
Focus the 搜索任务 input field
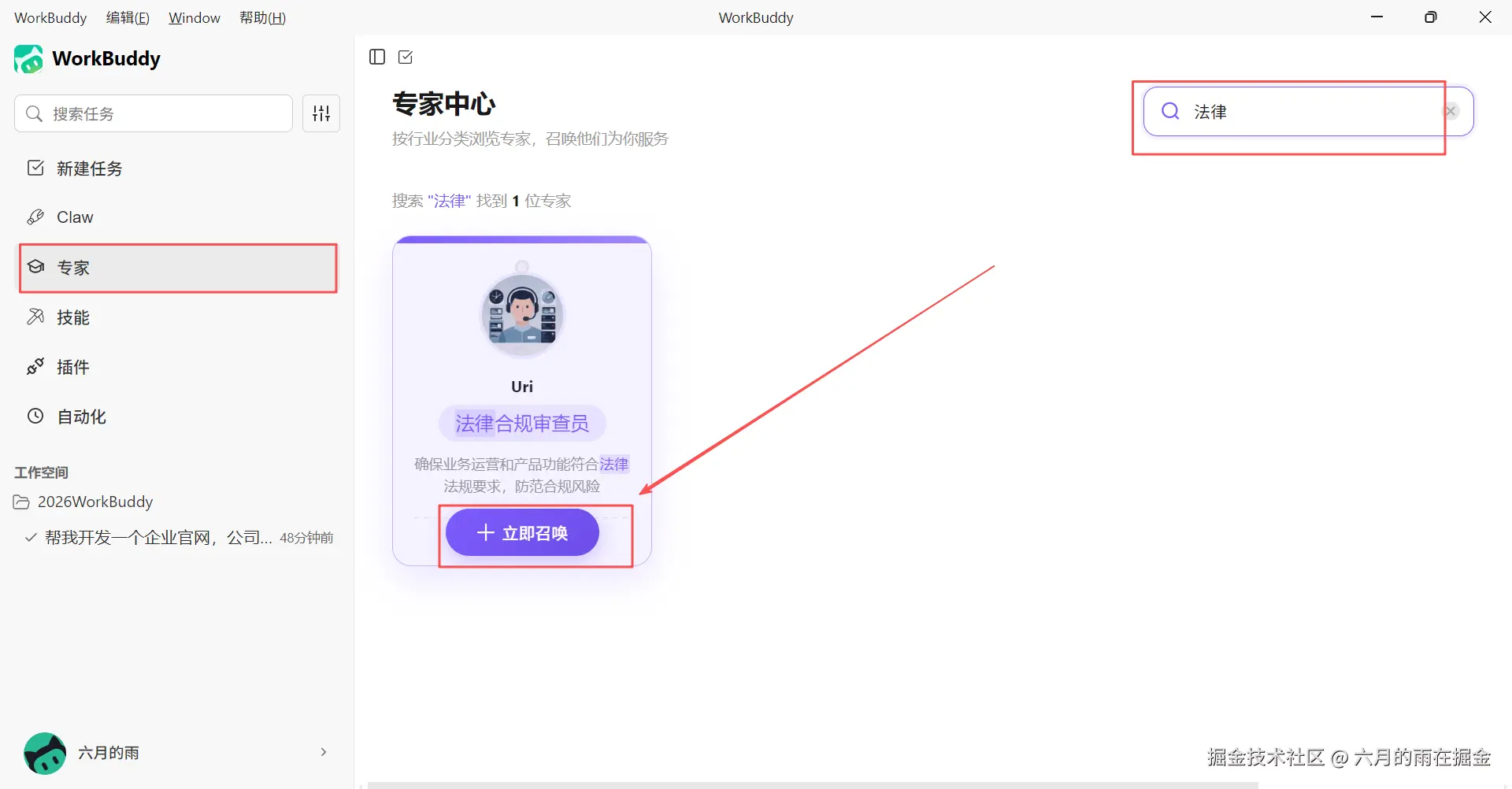154,113
